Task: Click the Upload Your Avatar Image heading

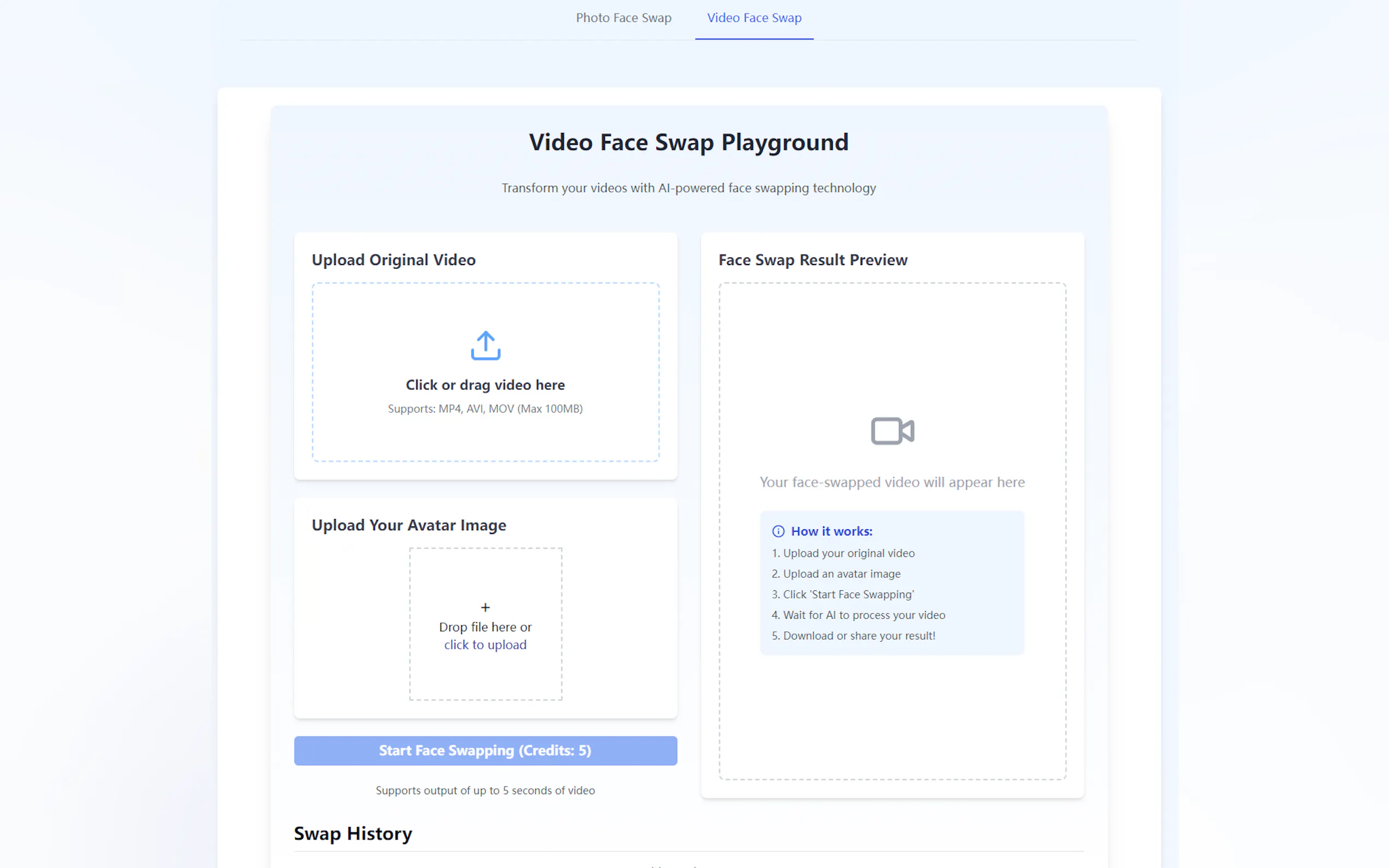Action: [x=409, y=525]
